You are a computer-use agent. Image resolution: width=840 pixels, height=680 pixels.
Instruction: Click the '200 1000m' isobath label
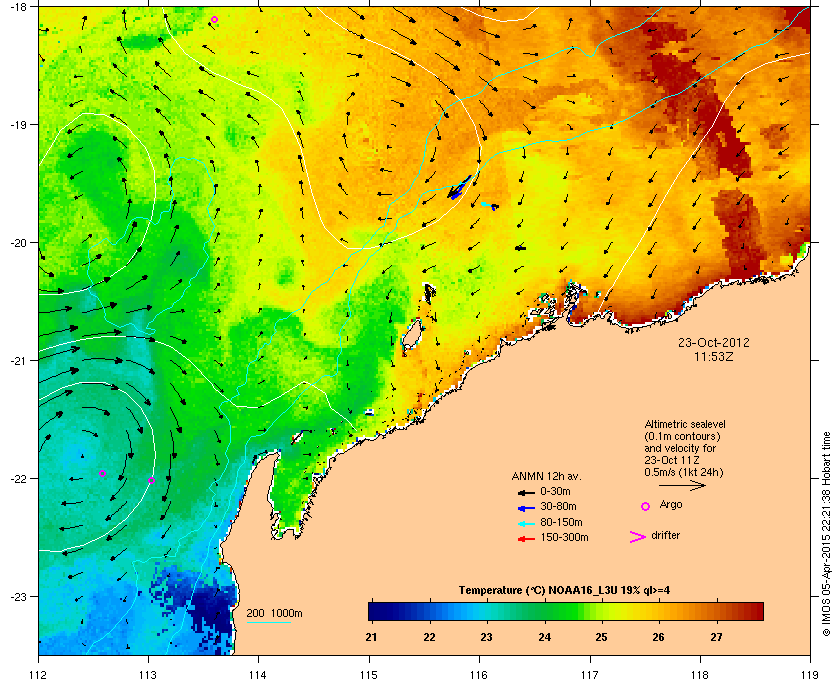click(x=274, y=614)
